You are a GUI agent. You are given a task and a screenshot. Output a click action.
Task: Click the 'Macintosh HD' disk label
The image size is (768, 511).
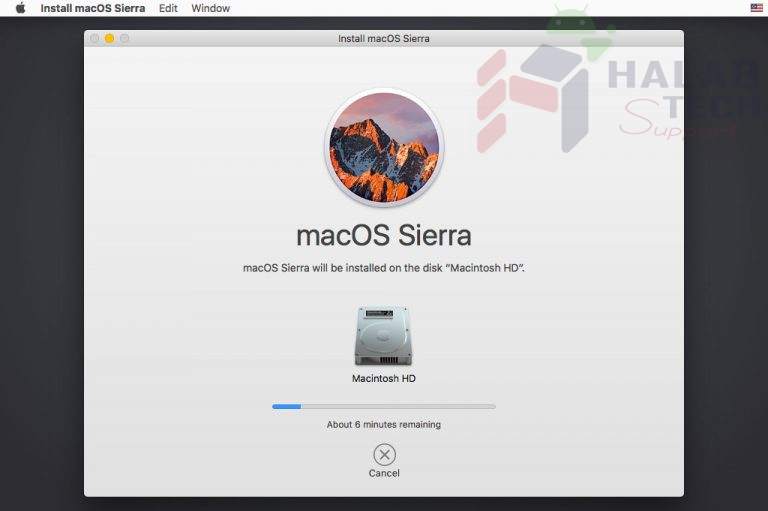384,379
